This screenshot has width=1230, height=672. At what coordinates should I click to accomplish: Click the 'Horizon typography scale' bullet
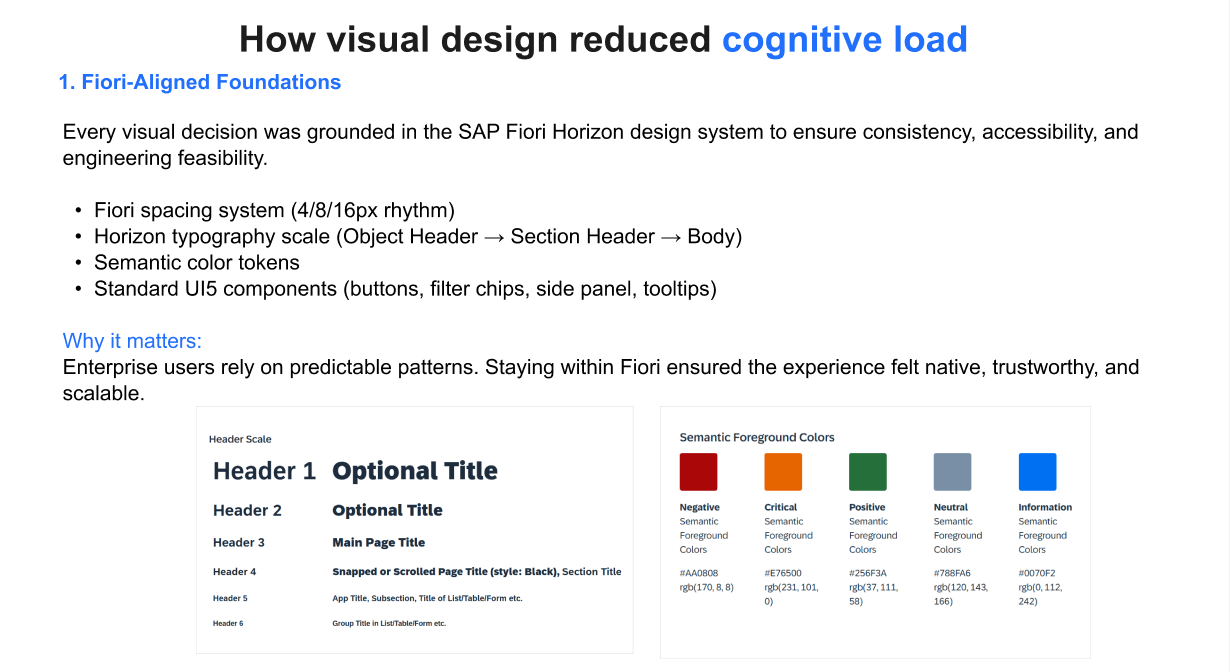418,237
